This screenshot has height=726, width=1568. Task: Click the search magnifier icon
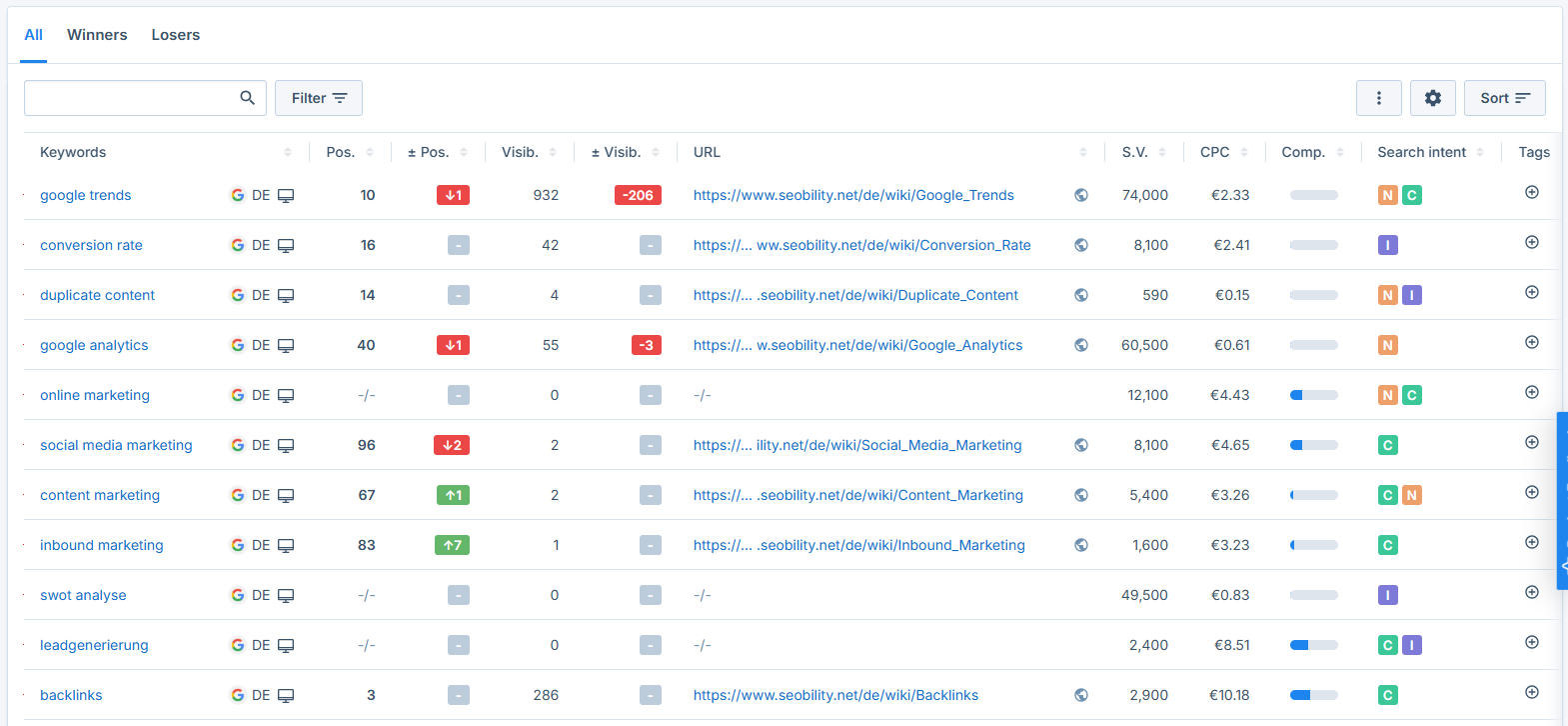click(x=248, y=98)
